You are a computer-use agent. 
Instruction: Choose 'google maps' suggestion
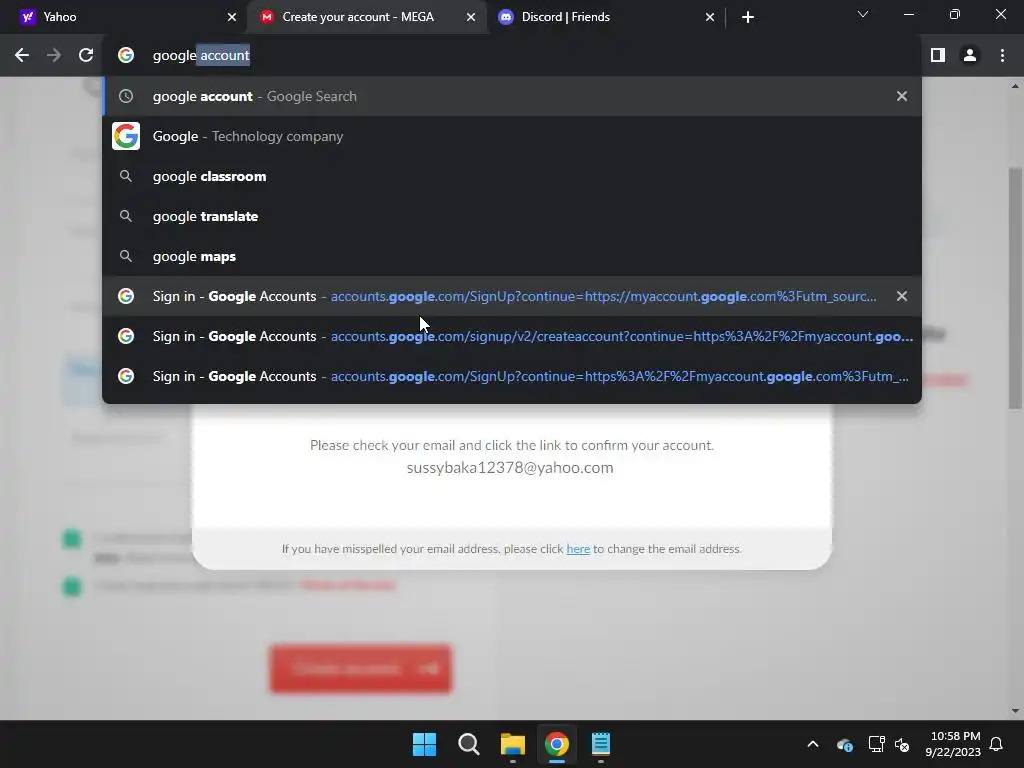click(512, 257)
